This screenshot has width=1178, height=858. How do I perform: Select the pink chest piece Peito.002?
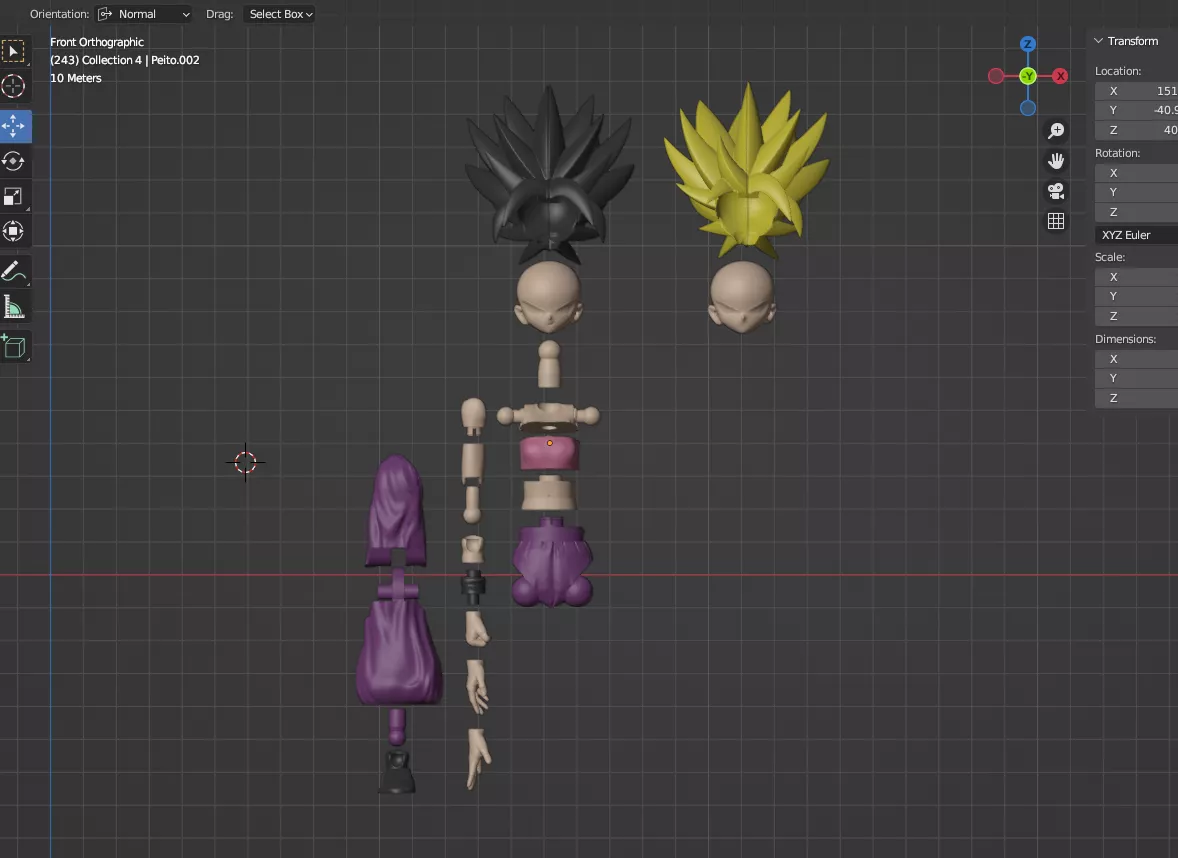tap(549, 453)
